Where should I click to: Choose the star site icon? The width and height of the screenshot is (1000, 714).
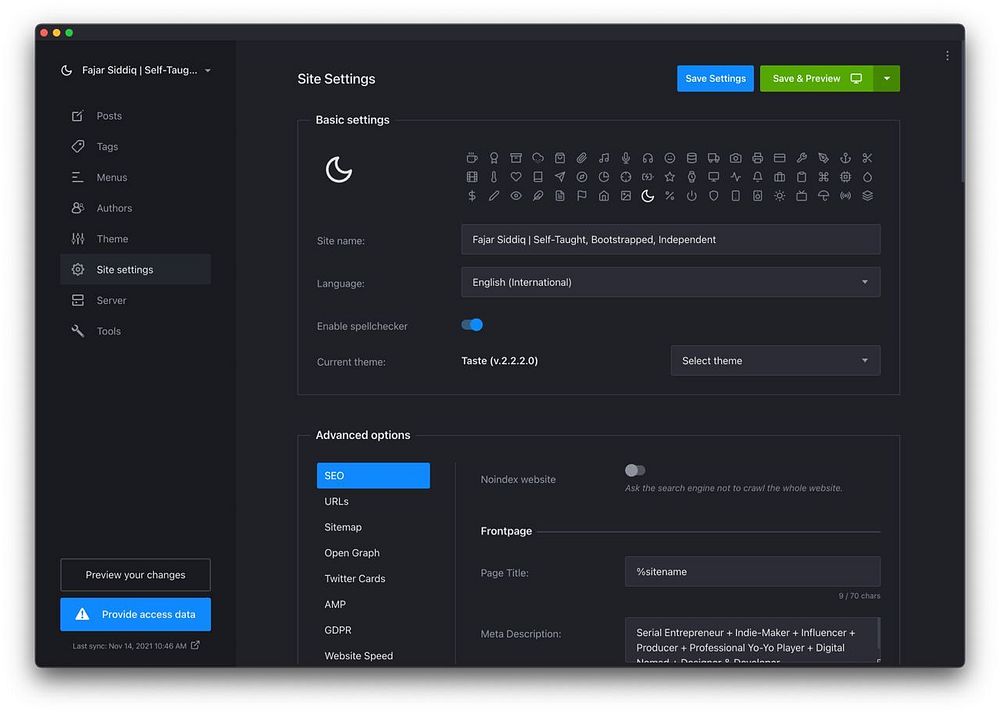coord(670,177)
